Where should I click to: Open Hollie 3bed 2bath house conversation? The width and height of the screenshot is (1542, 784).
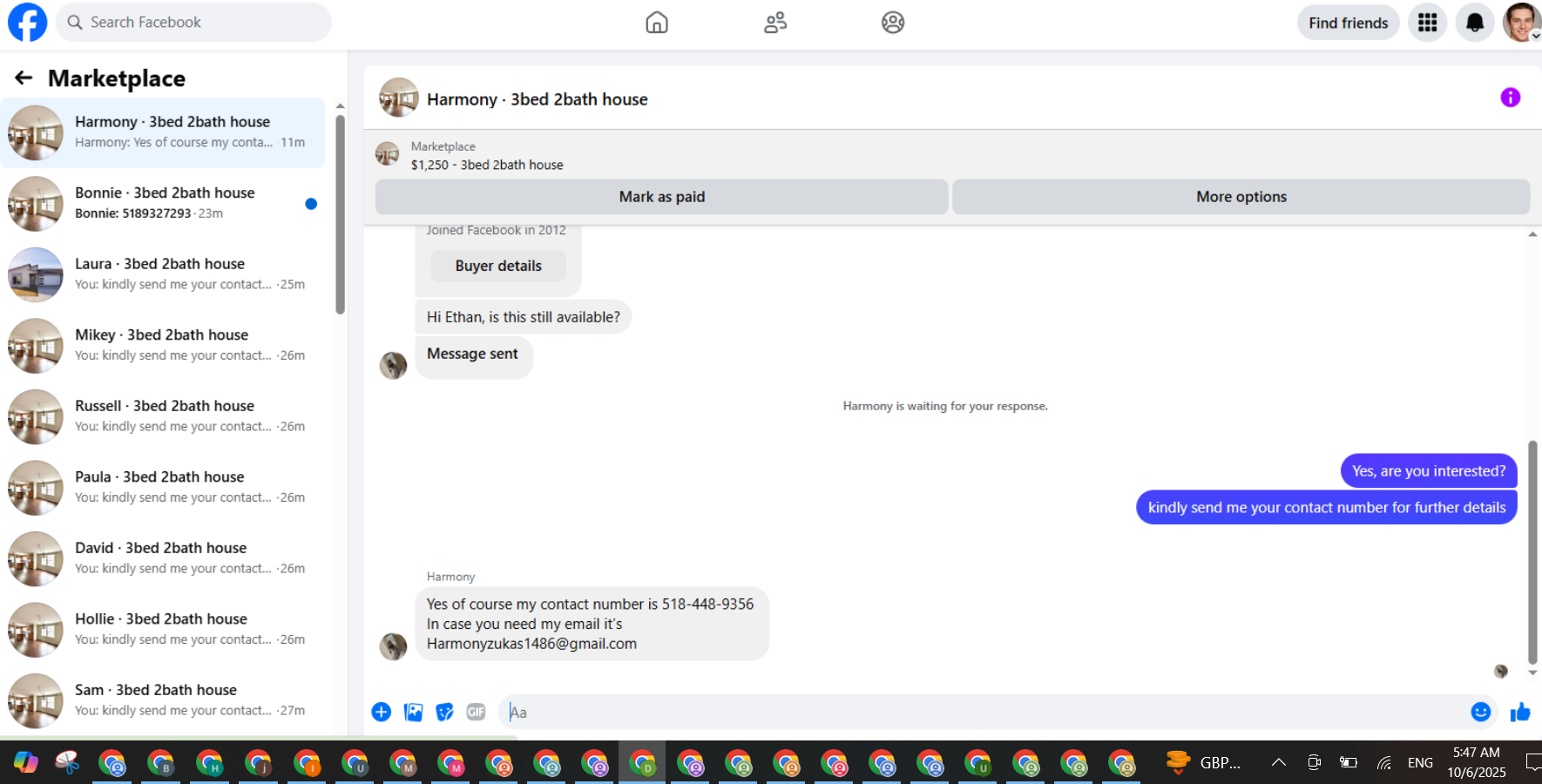(x=162, y=630)
